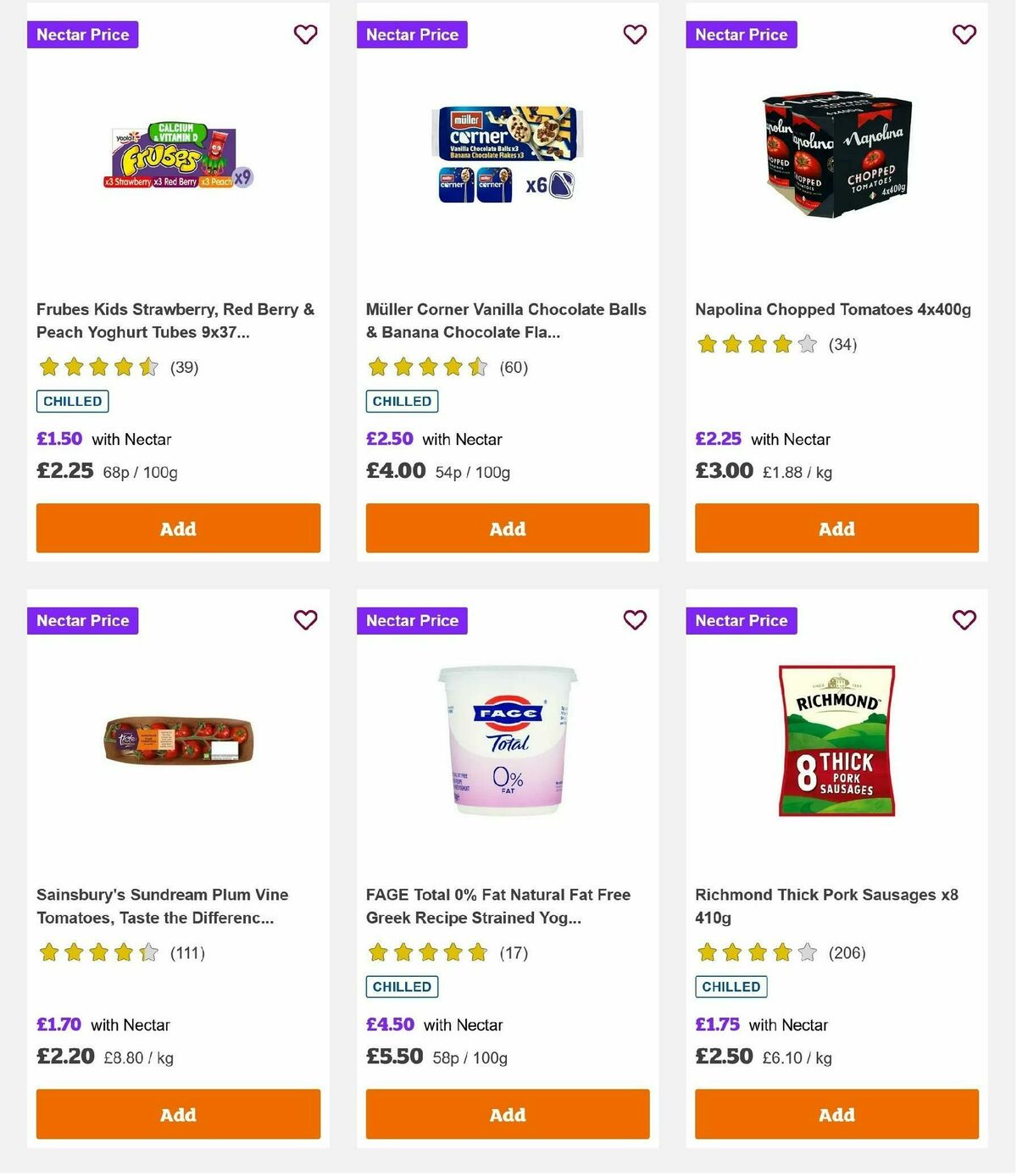This screenshot has width=1017, height=1176.
Task: Add Napolina Chopped Tomatoes to trolley
Action: (836, 528)
